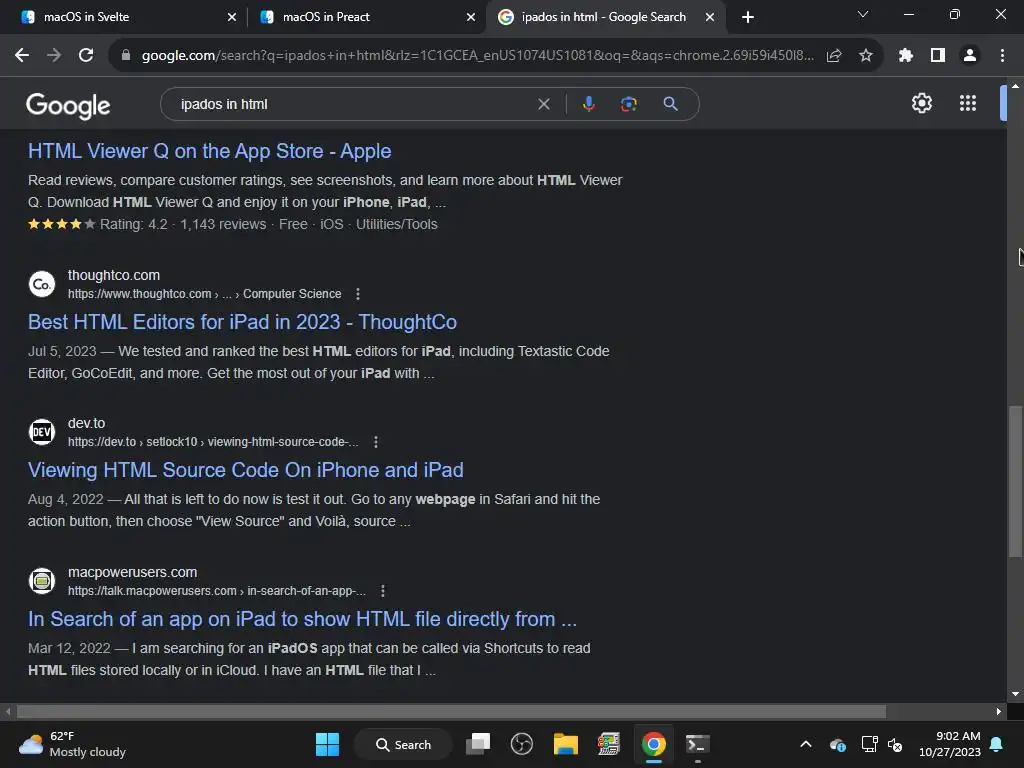Close the macOS in Svelte tab
Screen dimensions: 1024x768
[232, 17]
